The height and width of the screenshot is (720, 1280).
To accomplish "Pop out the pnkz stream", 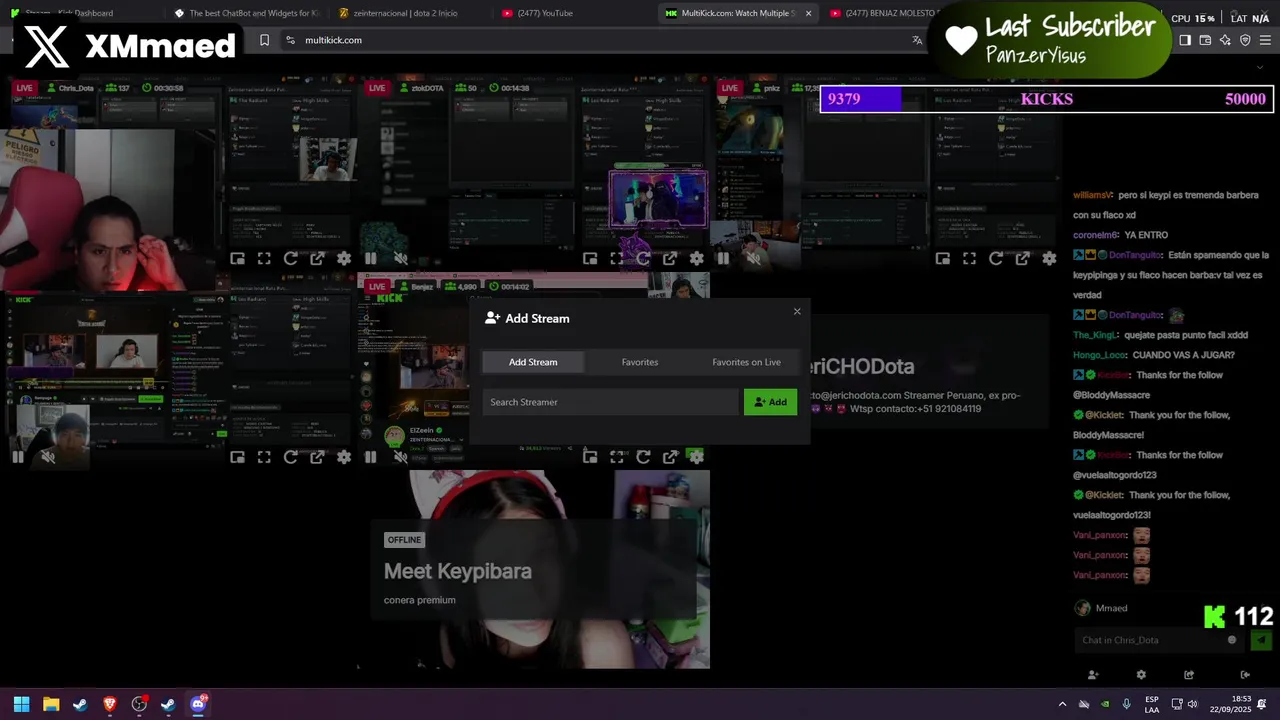I will point(1023,258).
